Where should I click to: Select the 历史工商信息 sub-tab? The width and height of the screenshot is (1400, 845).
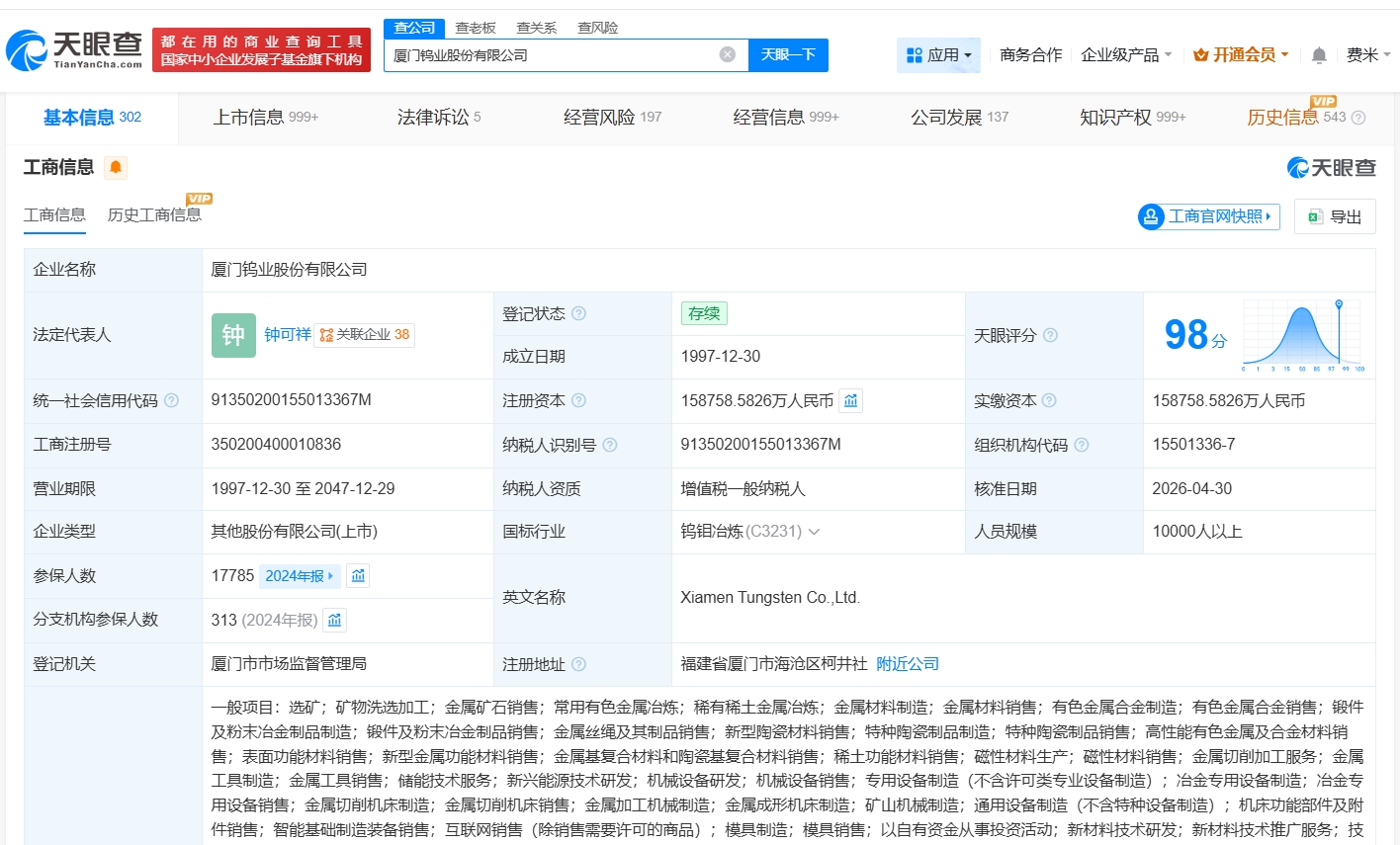tap(154, 214)
